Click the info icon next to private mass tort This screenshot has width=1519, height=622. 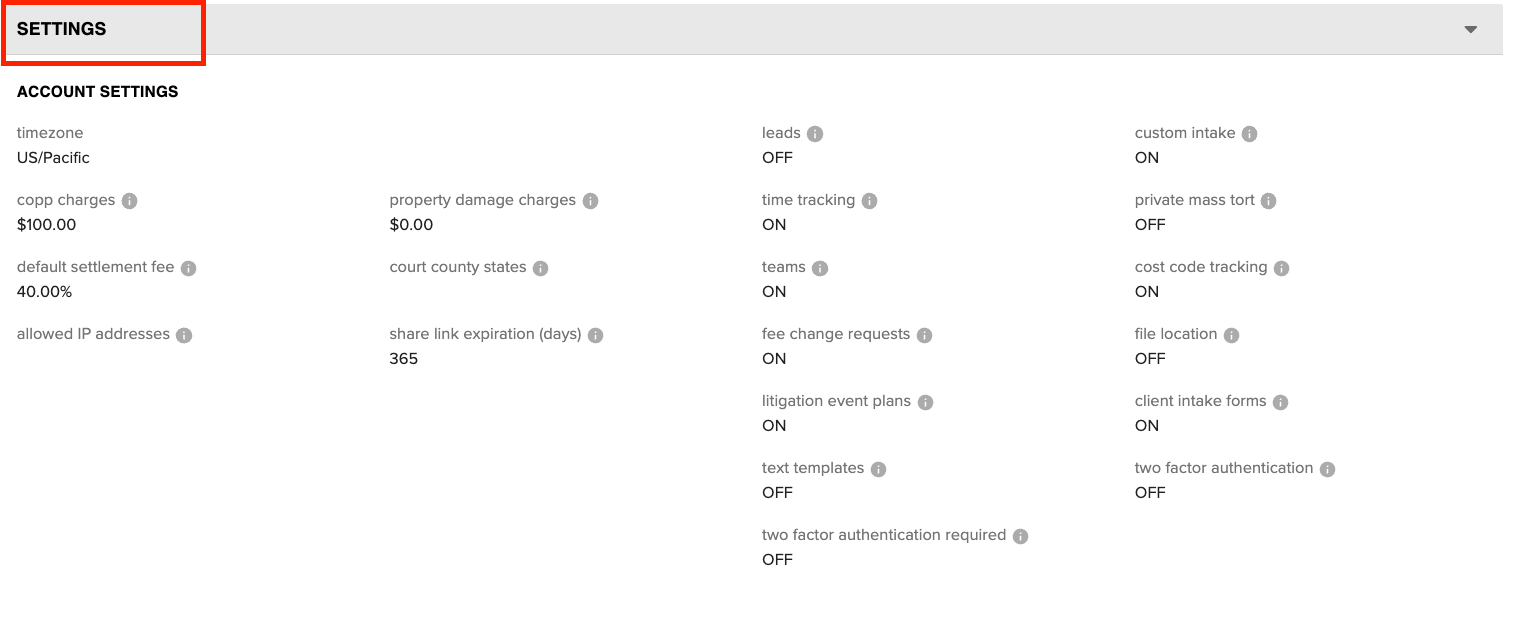tap(1268, 201)
